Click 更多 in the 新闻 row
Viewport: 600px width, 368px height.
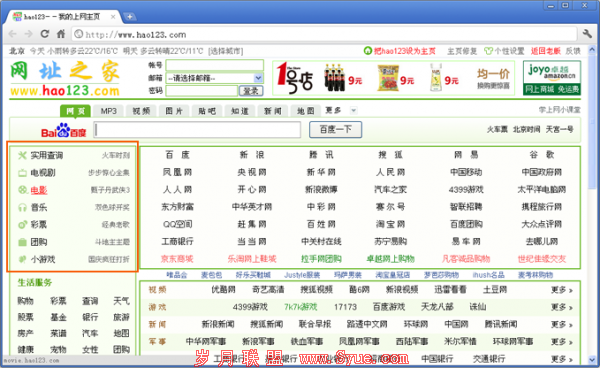[x=562, y=324]
